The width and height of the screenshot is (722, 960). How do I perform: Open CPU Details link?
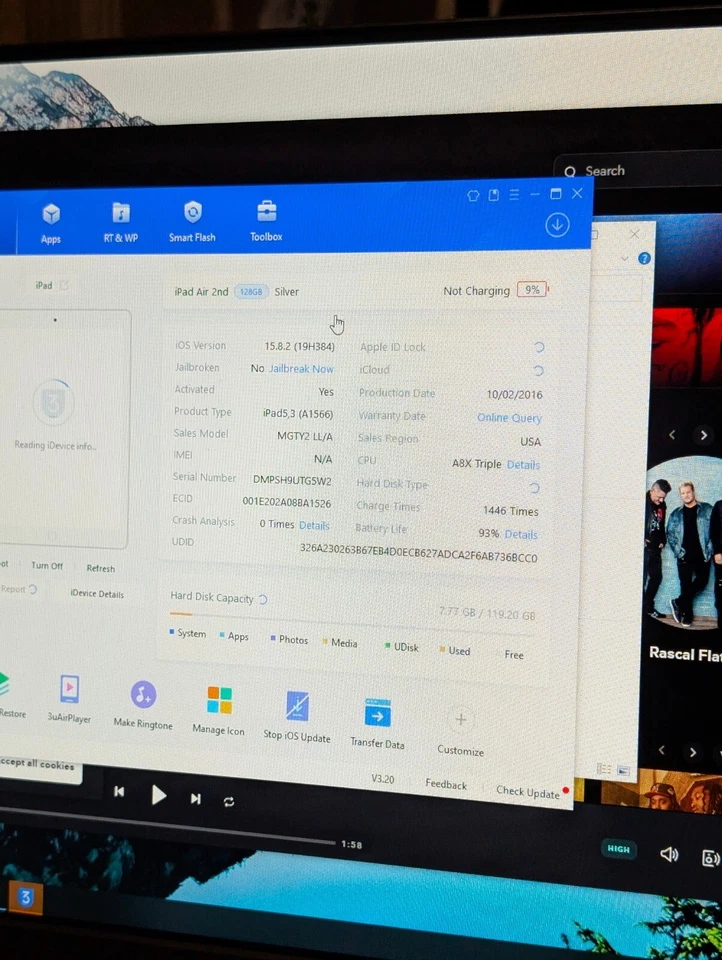[524, 465]
